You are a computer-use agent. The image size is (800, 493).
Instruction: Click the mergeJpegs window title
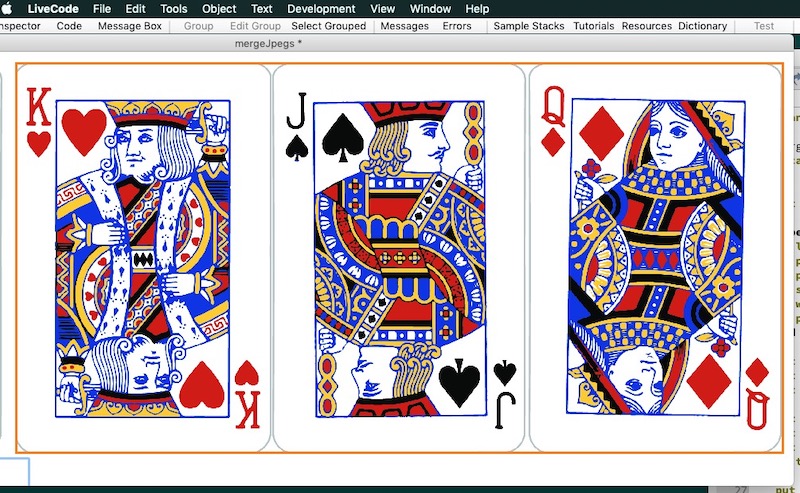pos(268,44)
